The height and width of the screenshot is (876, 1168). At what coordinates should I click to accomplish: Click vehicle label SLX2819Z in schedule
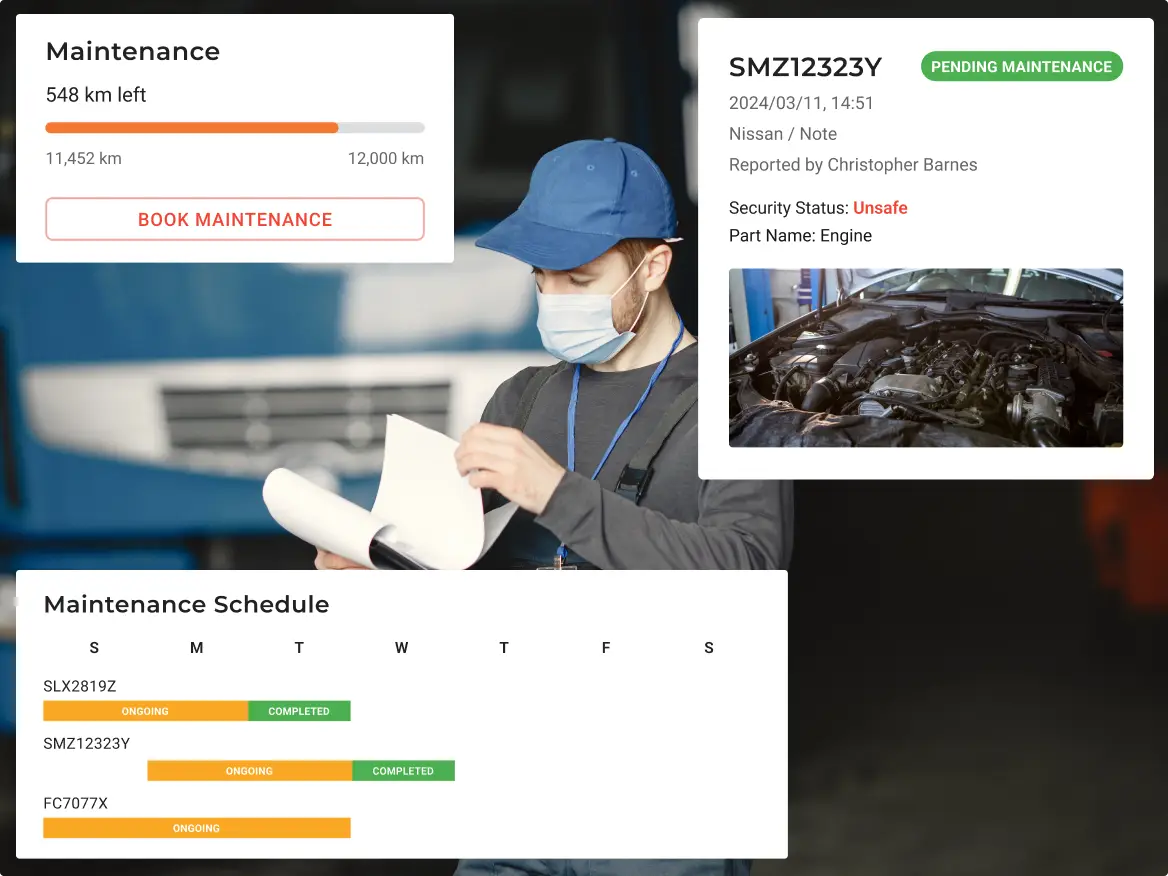[x=80, y=686]
